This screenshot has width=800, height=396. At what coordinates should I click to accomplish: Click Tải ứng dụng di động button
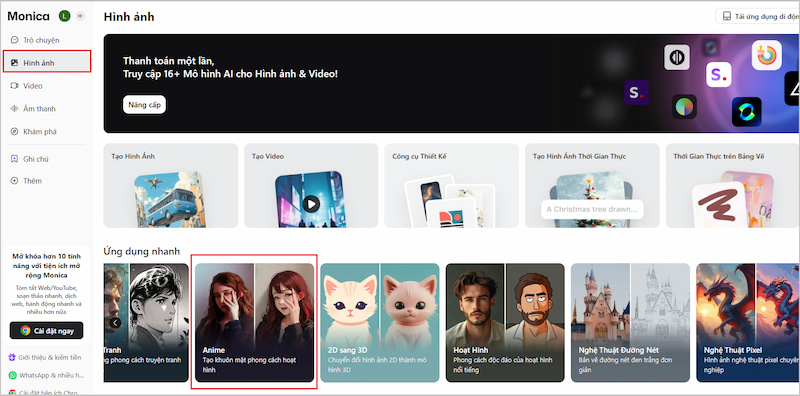pos(758,17)
